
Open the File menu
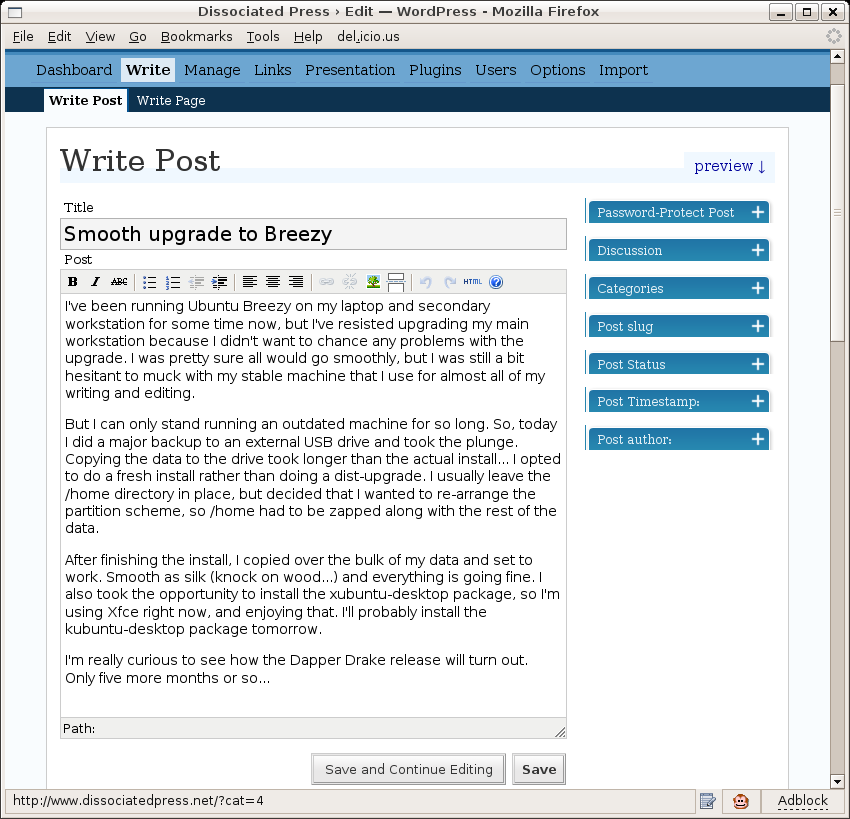[23, 36]
